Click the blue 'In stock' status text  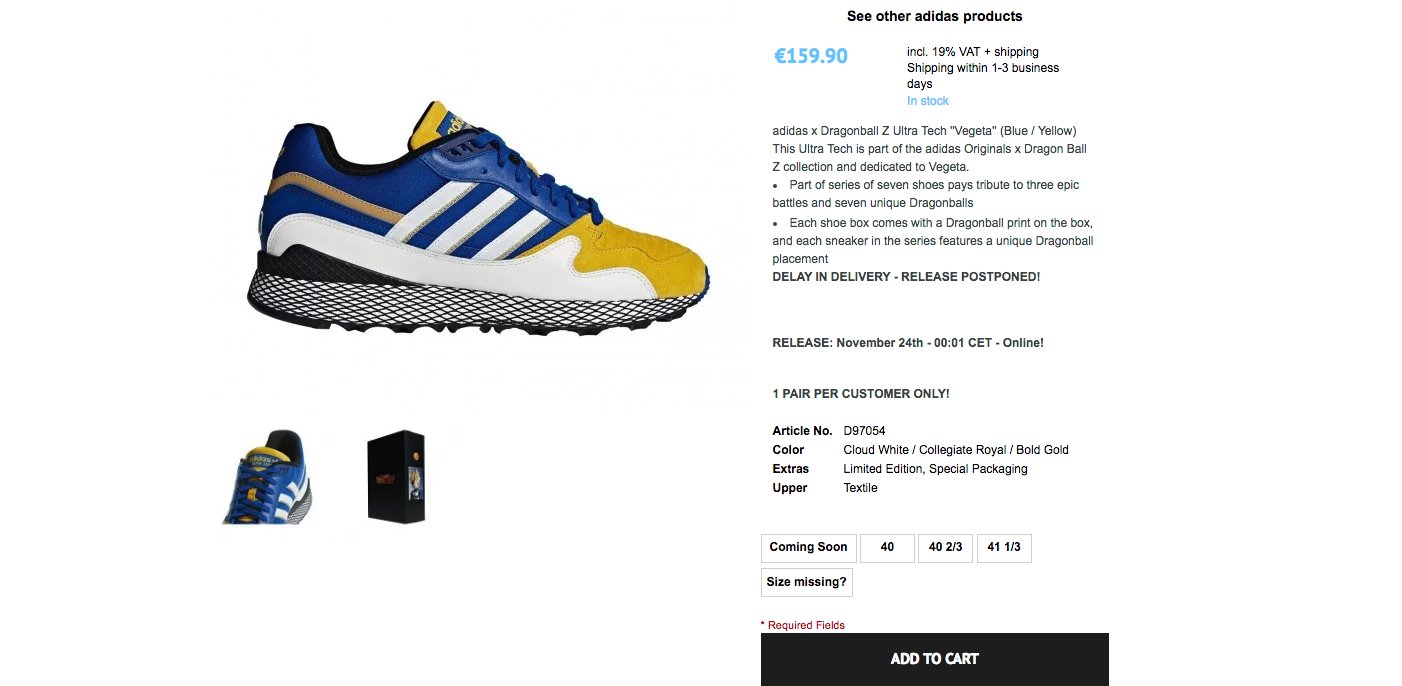point(928,101)
